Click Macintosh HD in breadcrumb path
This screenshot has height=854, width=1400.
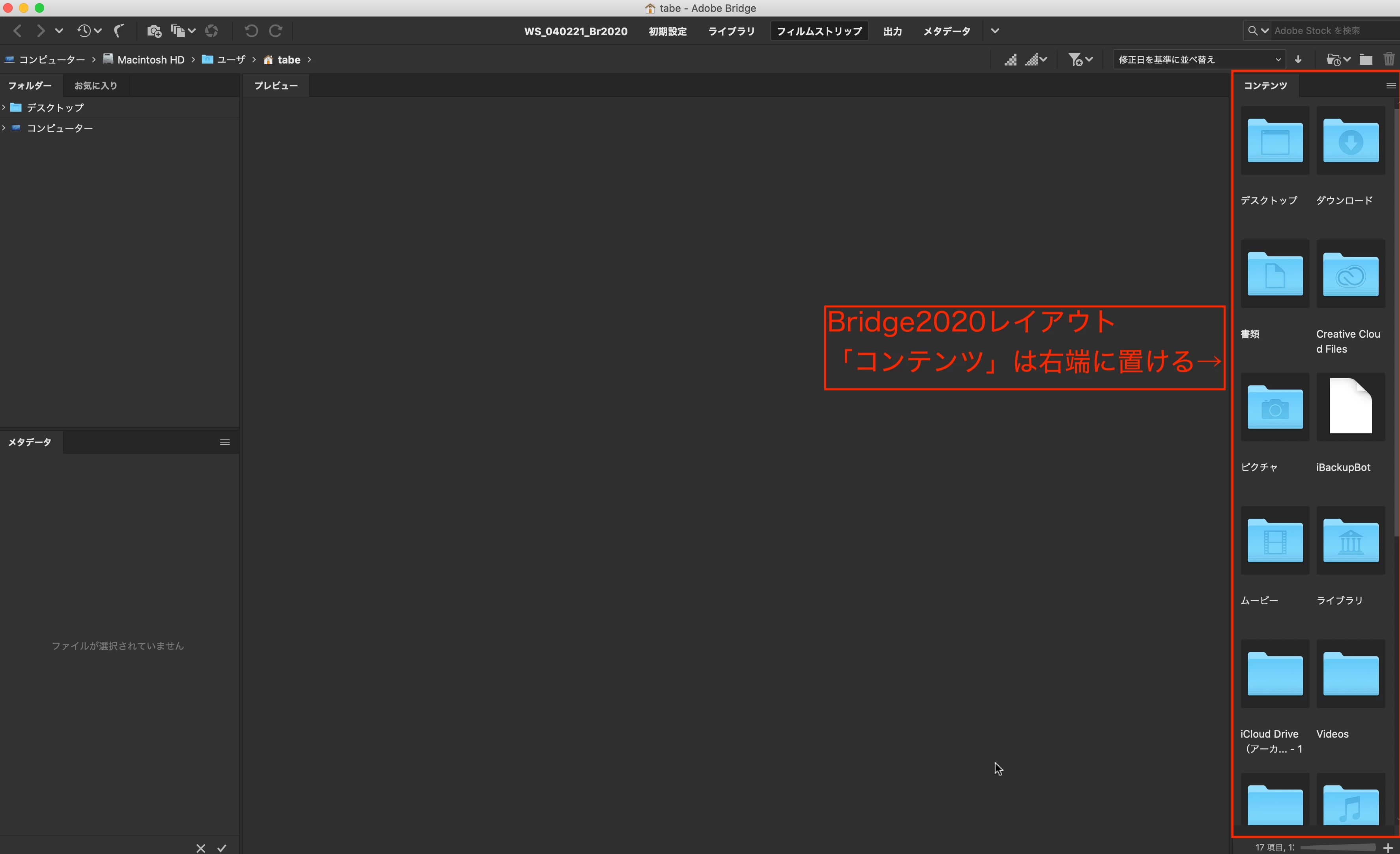[x=151, y=60]
